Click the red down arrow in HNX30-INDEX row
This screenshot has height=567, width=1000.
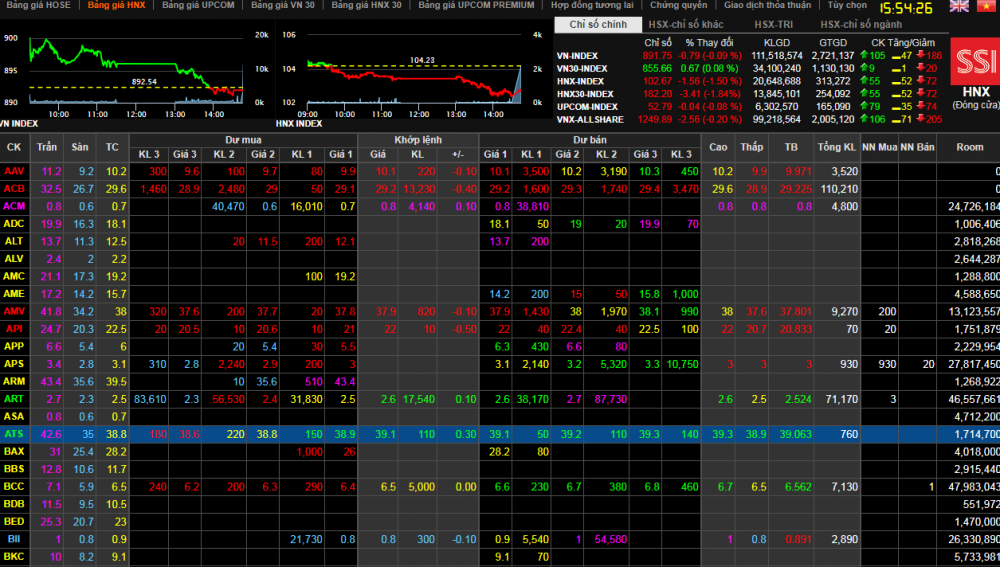(x=921, y=93)
